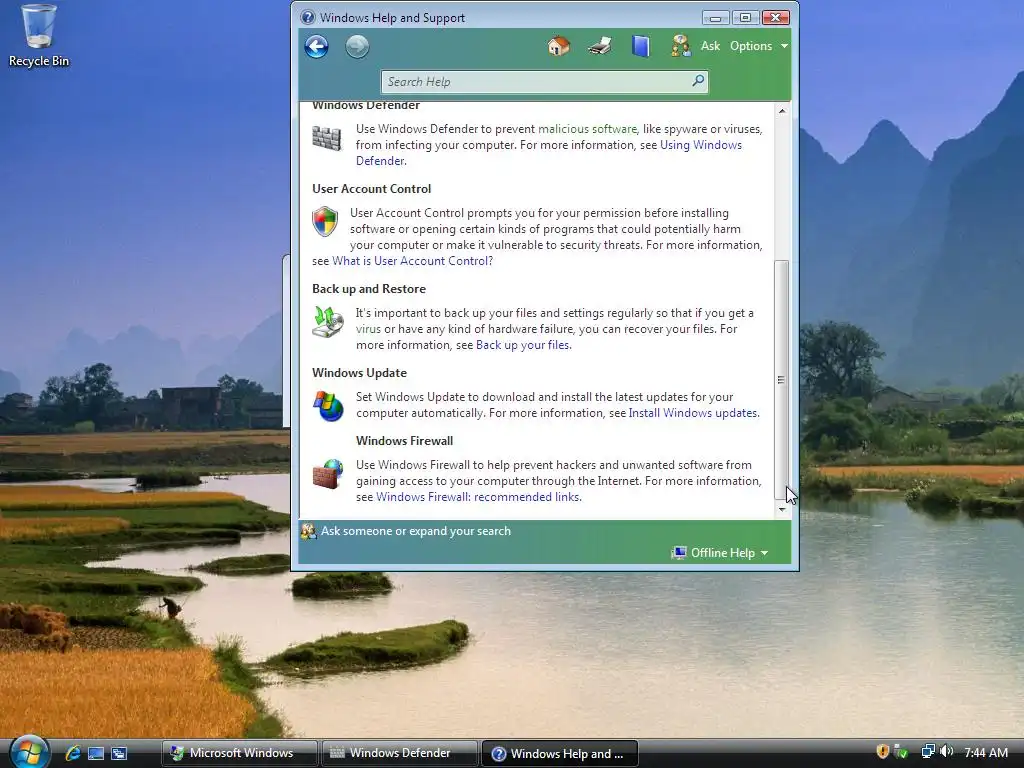Click the scrollbar down arrow in help pane

[782, 509]
